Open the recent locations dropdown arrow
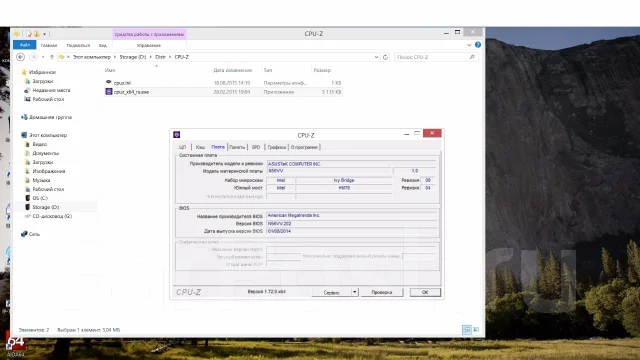Screen dimensions: 640x360 pyautogui.click(x=43, y=57)
